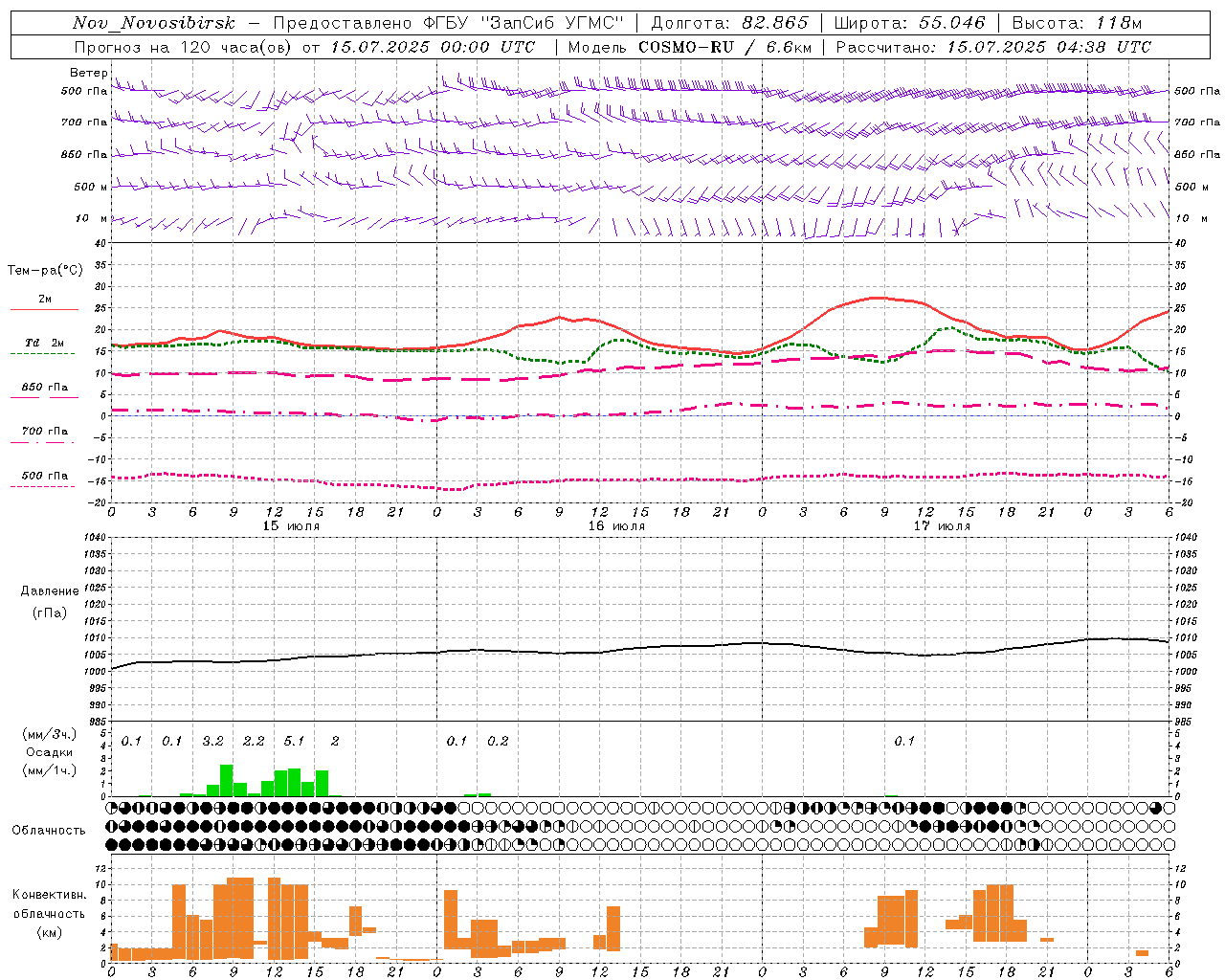Click the green dashed Td 2м legend line
Screen dimensions: 1225x980
coord(42,353)
